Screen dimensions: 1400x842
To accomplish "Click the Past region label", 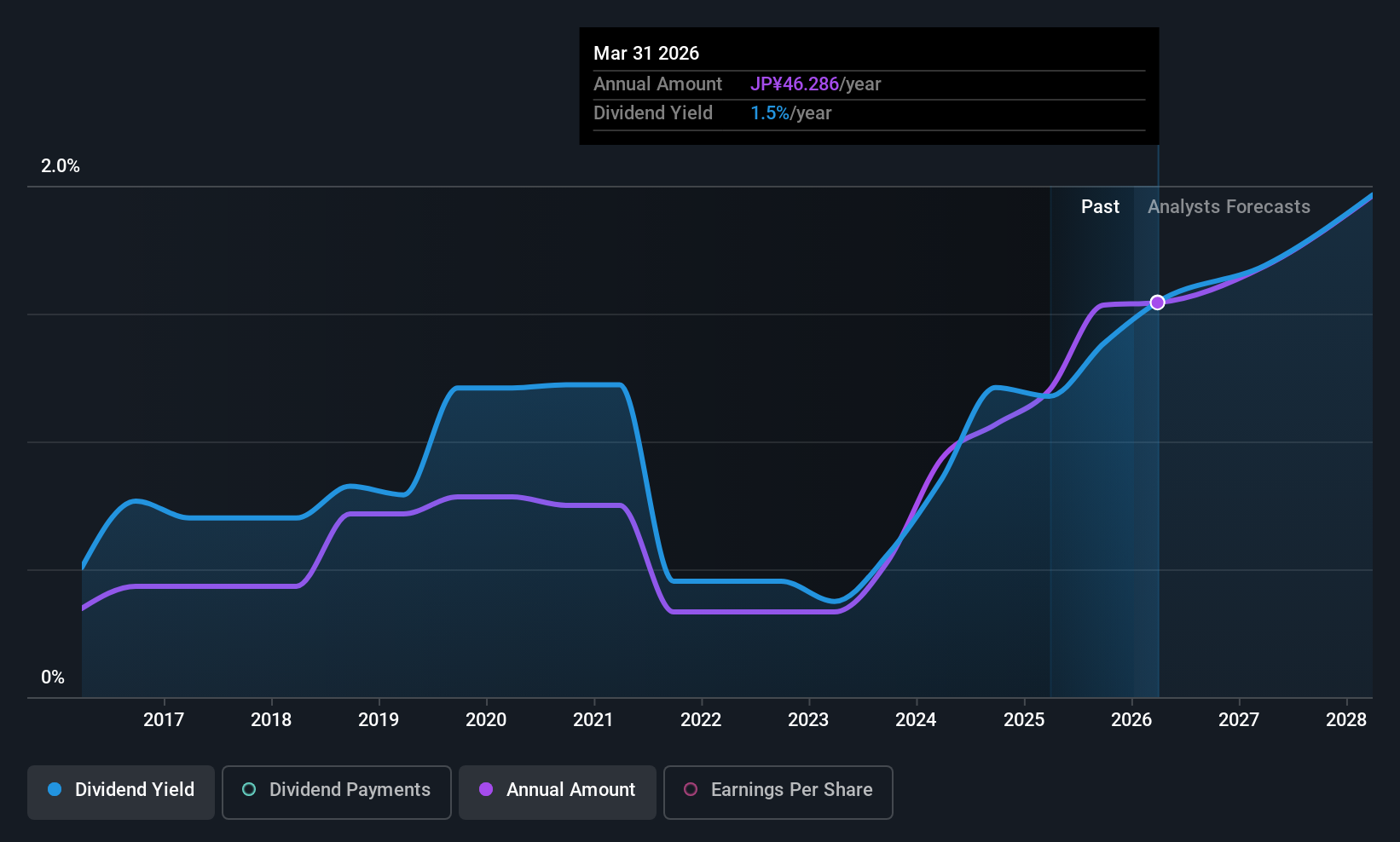I will (1100, 207).
